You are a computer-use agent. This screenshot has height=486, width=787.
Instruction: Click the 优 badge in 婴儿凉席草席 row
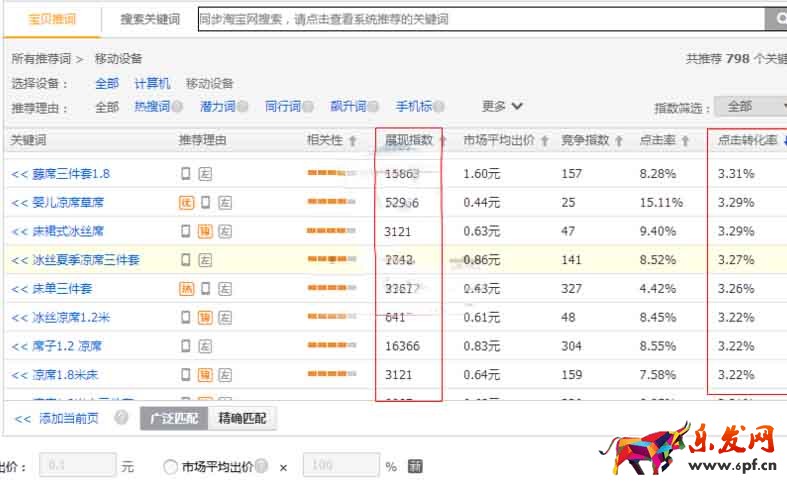click(186, 202)
